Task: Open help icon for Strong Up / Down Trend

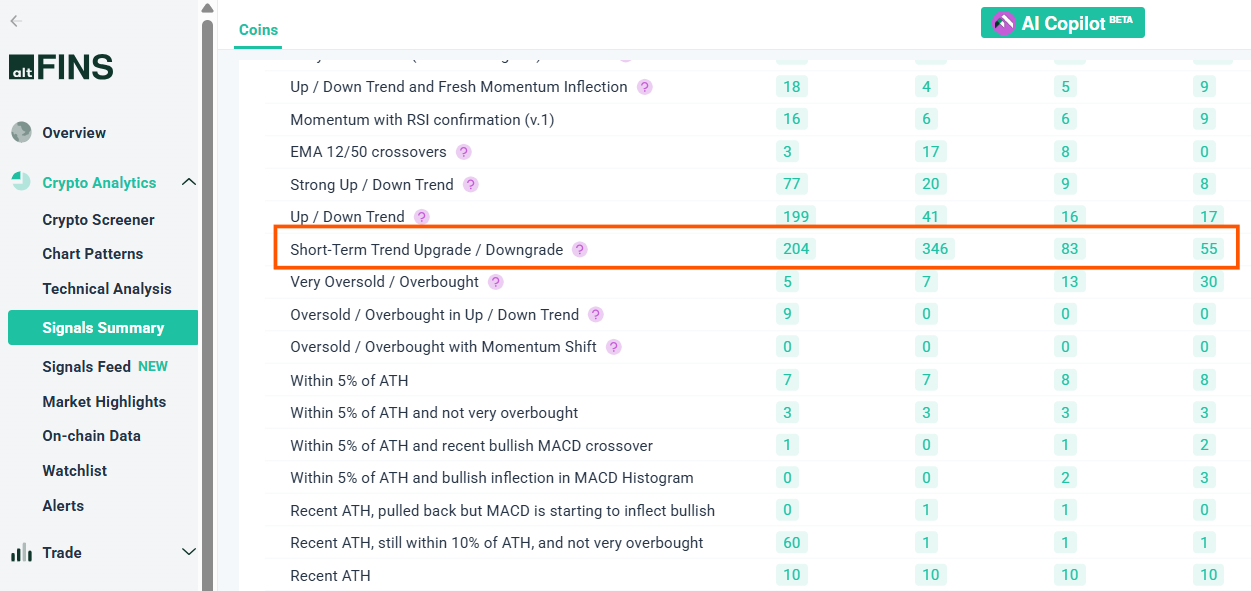Action: coord(471,185)
